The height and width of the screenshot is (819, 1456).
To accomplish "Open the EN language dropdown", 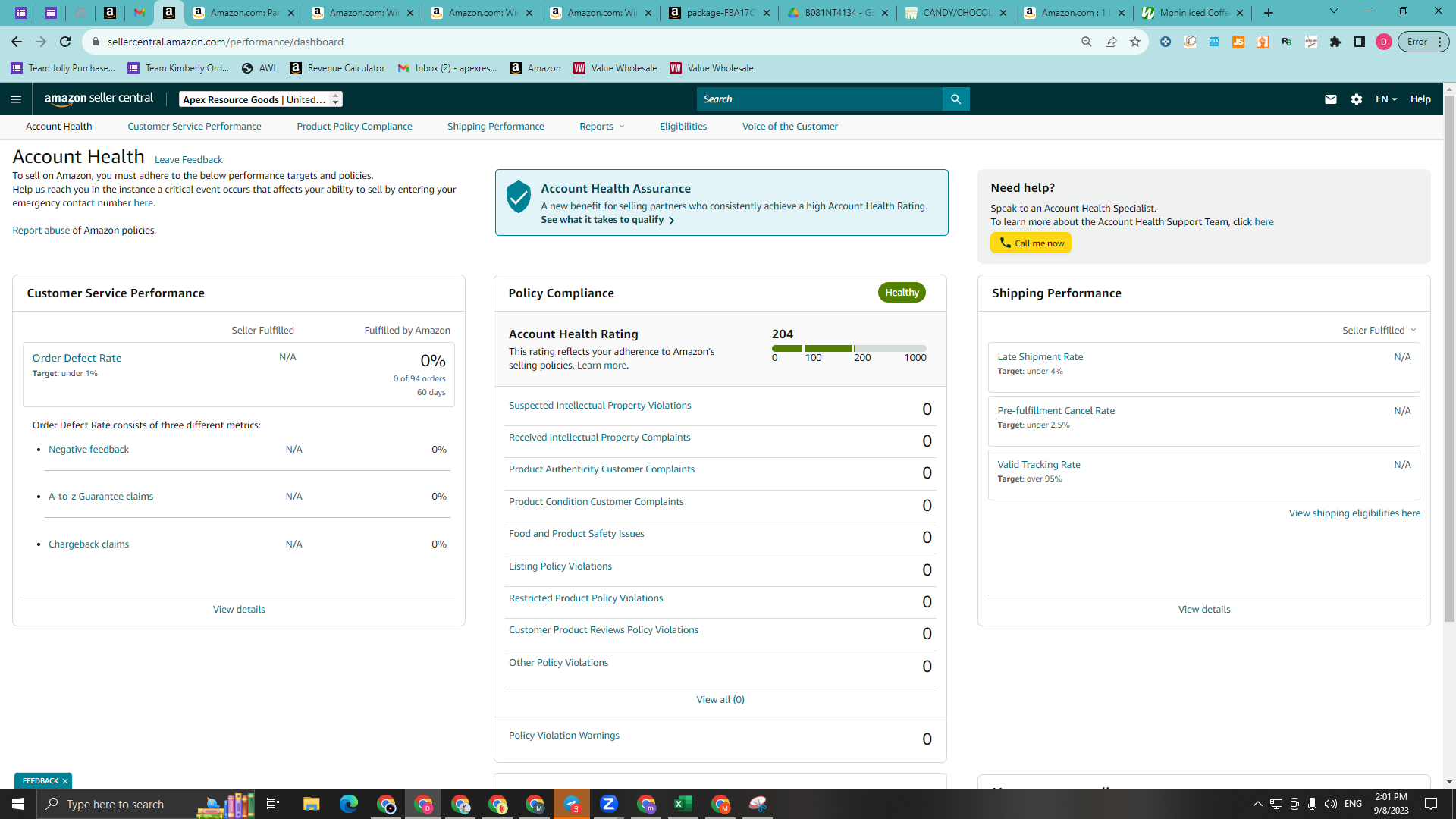I will pos(1386,99).
